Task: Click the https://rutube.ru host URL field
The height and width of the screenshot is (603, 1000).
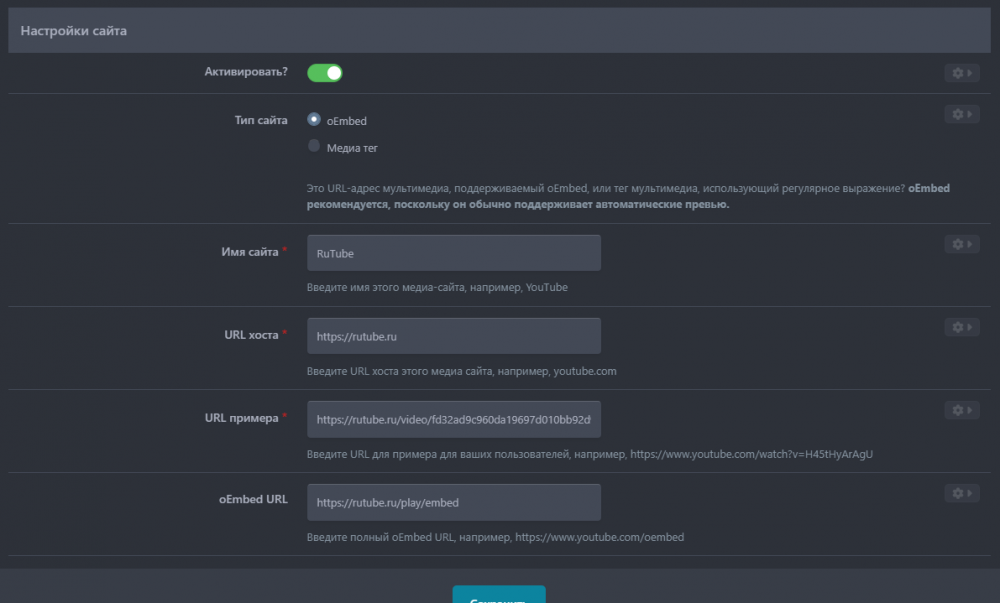Action: coord(453,336)
